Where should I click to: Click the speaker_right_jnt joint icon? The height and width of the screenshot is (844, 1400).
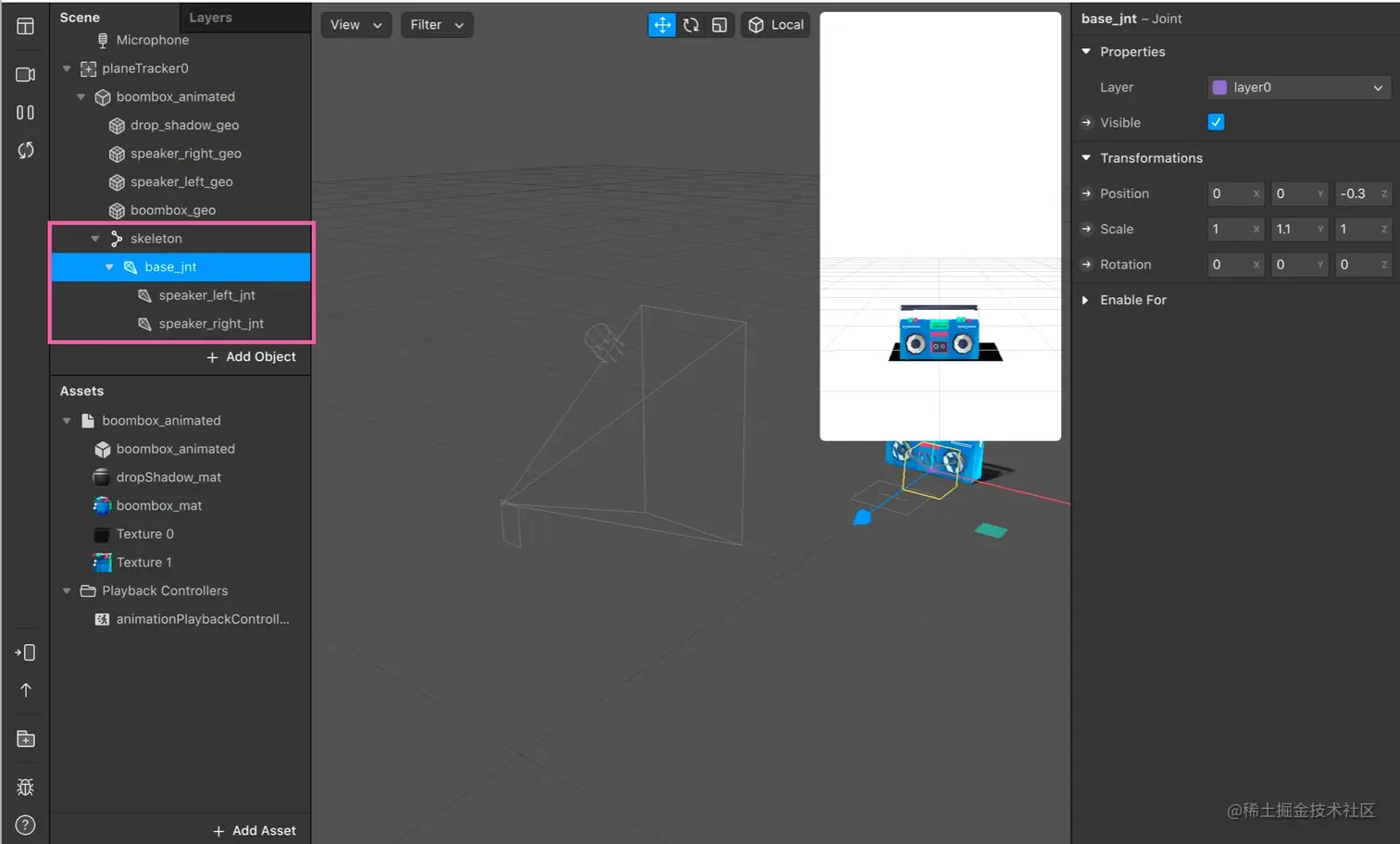point(144,324)
